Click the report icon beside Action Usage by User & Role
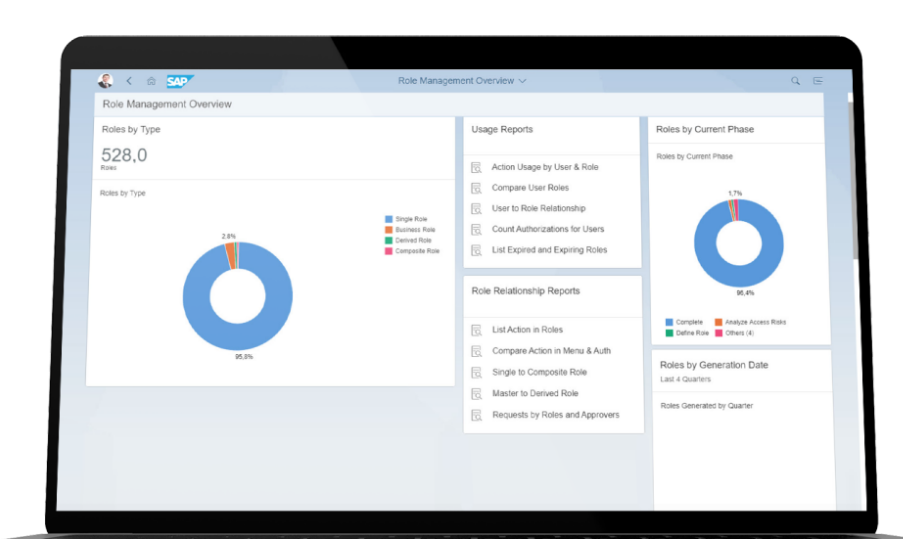 click(476, 168)
